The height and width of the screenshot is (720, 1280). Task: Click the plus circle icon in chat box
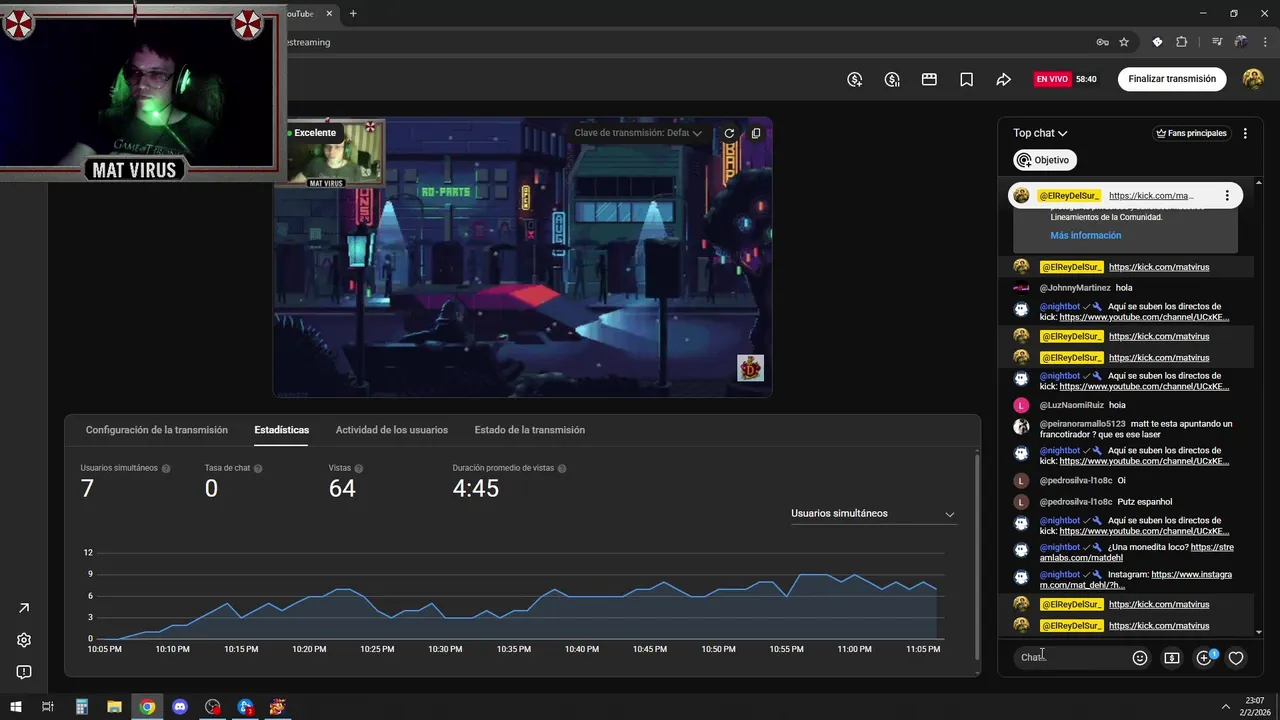(1205, 658)
